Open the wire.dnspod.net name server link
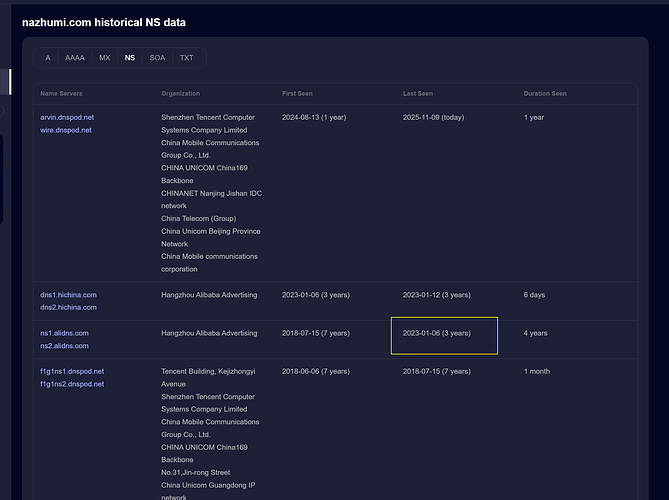This screenshot has width=669, height=500. 66,130
